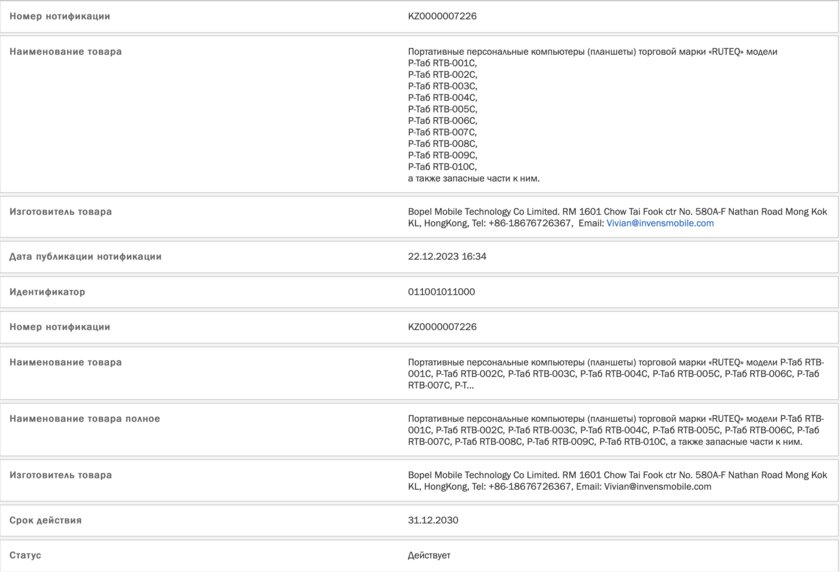Select notification number KZ0000007226 in first row
The width and height of the screenshot is (840, 572).
point(442,16)
